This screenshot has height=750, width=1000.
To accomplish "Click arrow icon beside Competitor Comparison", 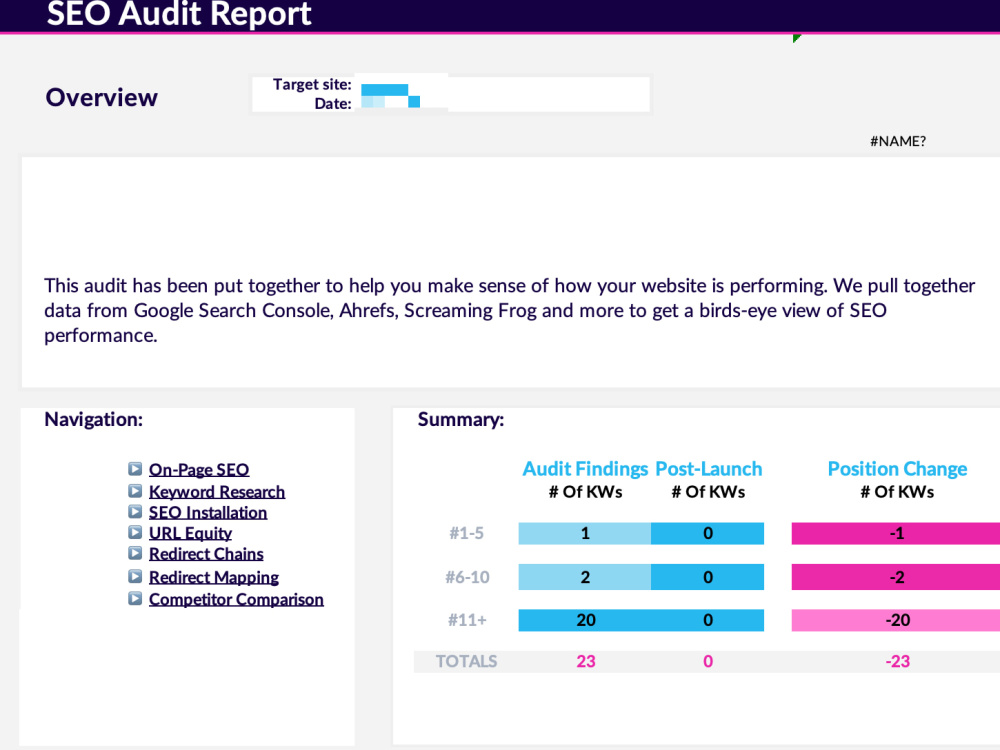I will (135, 598).
